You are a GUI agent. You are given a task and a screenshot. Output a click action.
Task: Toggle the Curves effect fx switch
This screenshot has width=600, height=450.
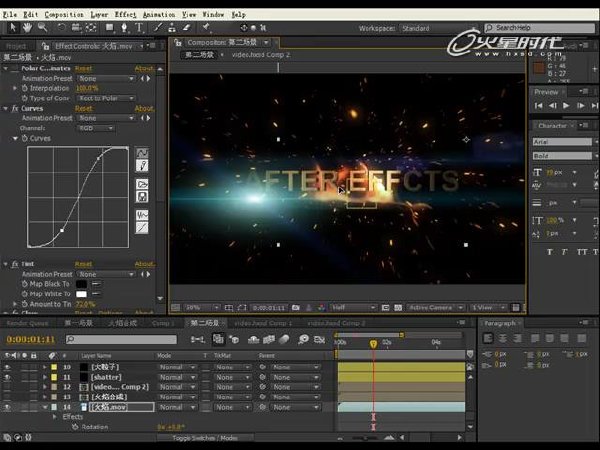15,109
